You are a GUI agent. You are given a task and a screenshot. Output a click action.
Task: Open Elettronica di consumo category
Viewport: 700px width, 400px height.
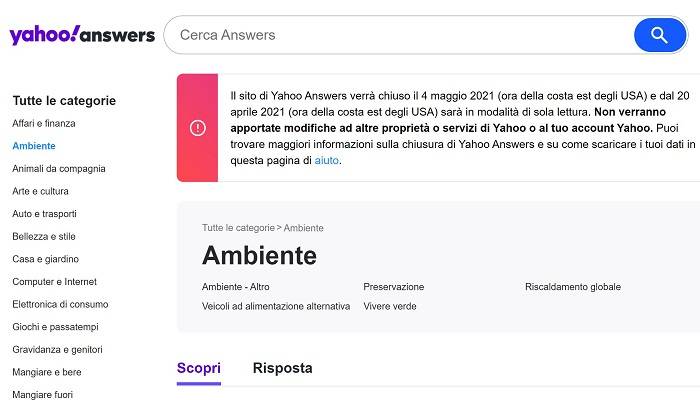tap(60, 304)
